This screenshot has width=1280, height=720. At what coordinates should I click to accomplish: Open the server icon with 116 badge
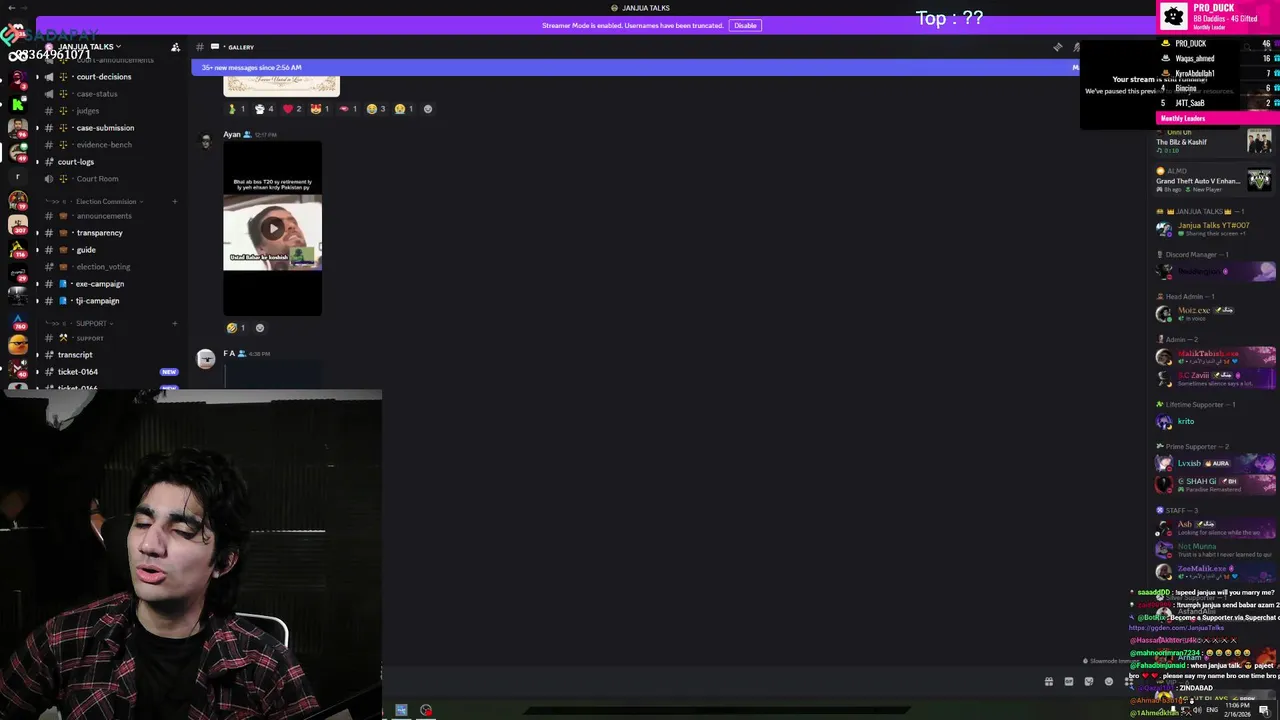pos(17,249)
